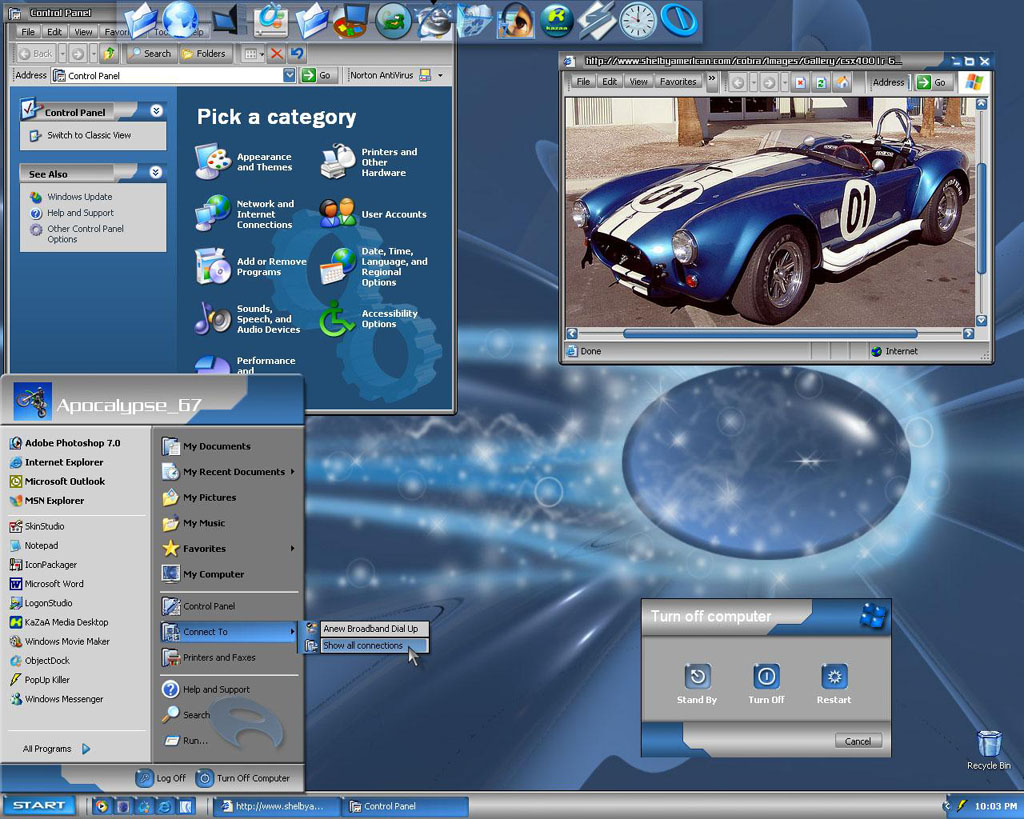Image resolution: width=1024 pixels, height=819 pixels.
Task: Open the clock icon in the top dock
Action: tap(637, 20)
